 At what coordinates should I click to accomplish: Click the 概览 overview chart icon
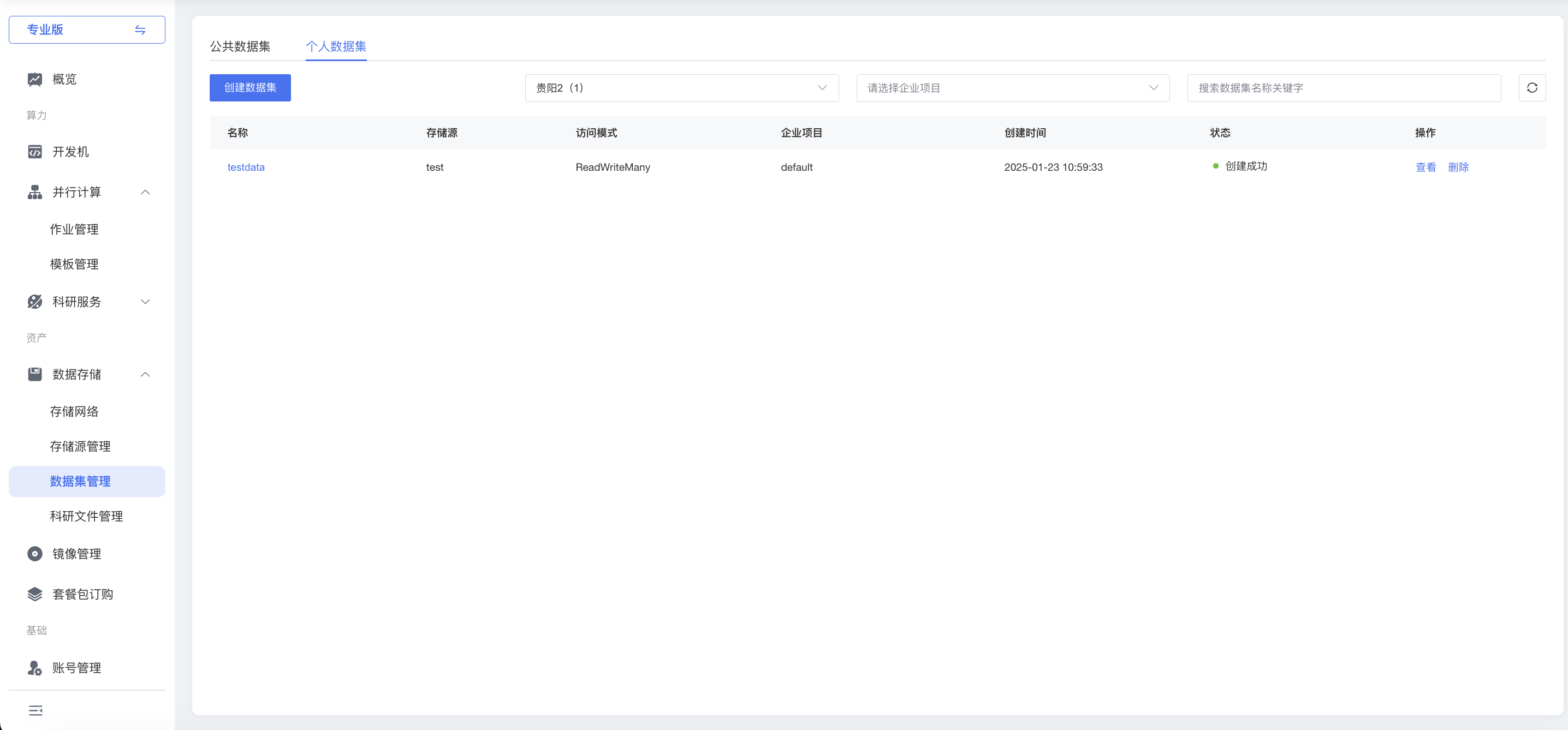[35, 80]
